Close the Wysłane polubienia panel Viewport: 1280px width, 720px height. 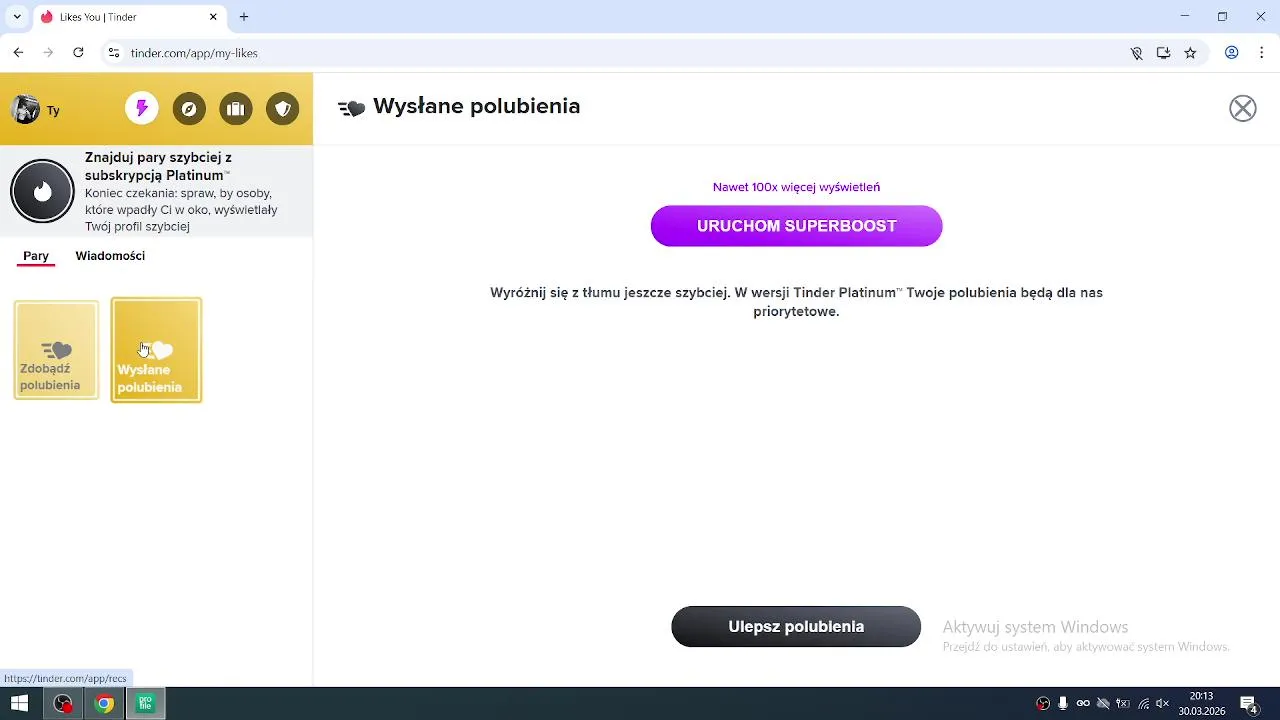pyautogui.click(x=1243, y=108)
